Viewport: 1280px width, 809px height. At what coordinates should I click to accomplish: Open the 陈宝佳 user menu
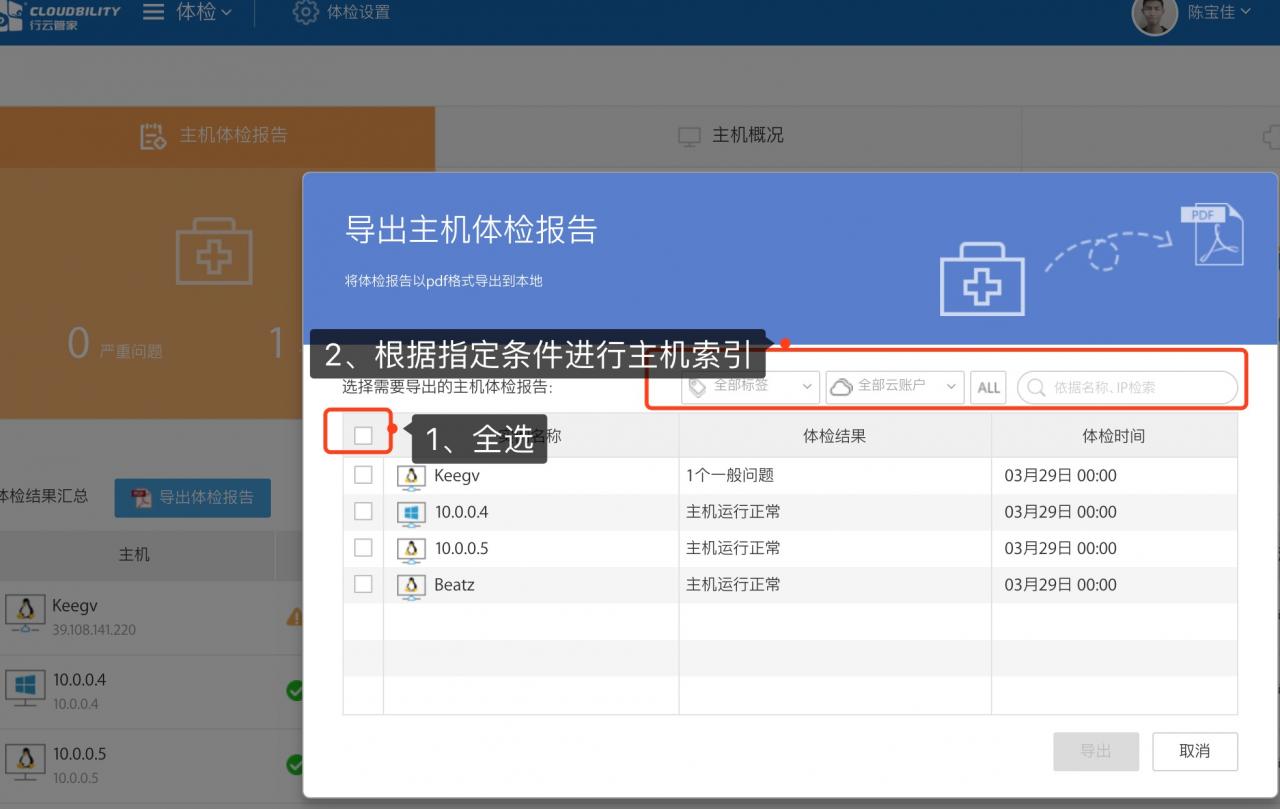pos(1218,13)
